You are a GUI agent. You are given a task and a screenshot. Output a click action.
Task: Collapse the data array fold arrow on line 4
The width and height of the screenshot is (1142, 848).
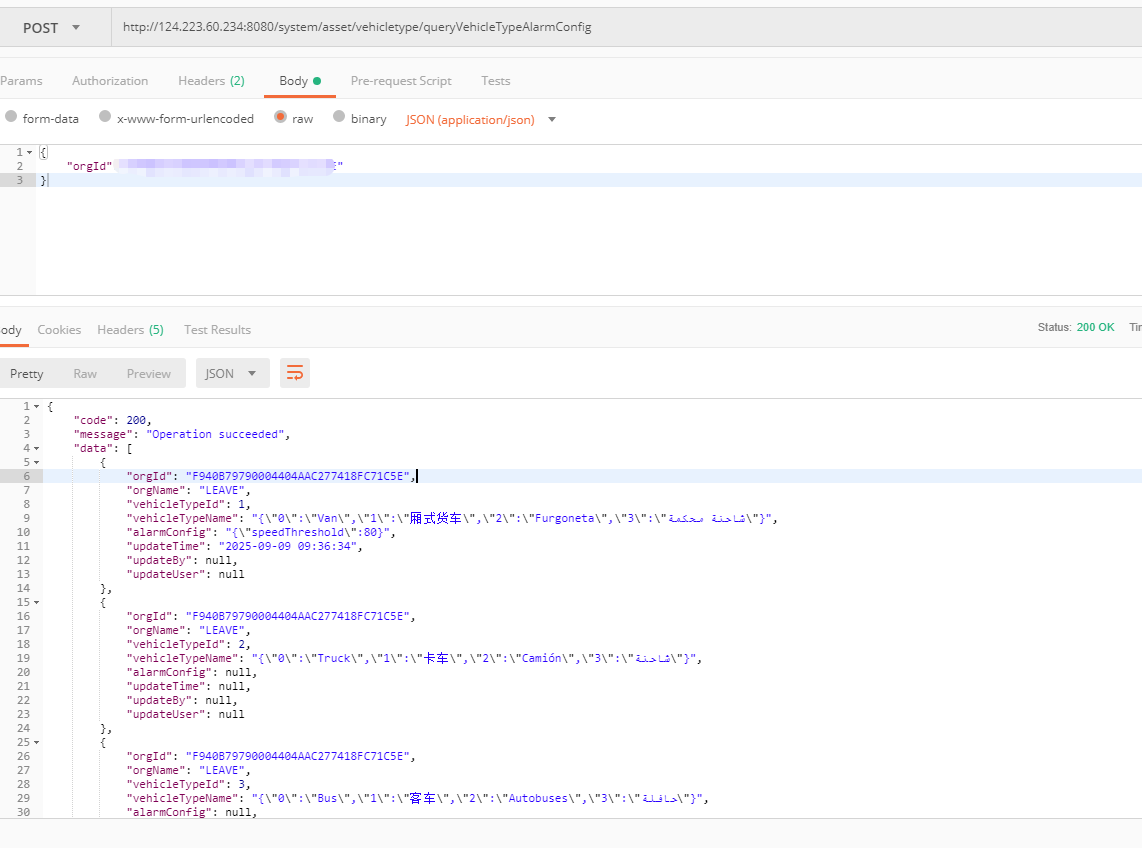37,449
